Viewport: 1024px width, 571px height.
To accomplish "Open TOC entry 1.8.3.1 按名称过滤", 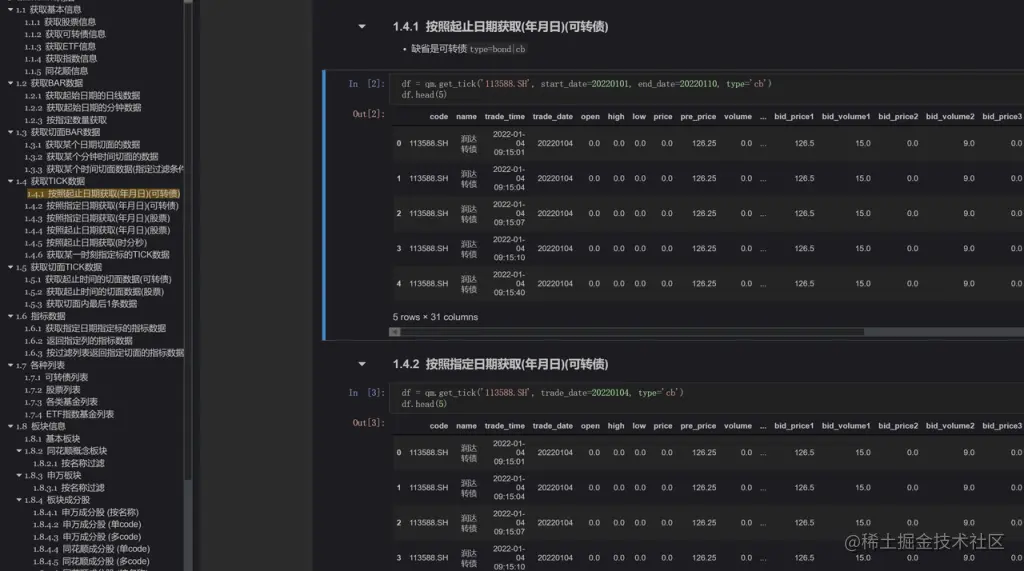I will (69, 487).
